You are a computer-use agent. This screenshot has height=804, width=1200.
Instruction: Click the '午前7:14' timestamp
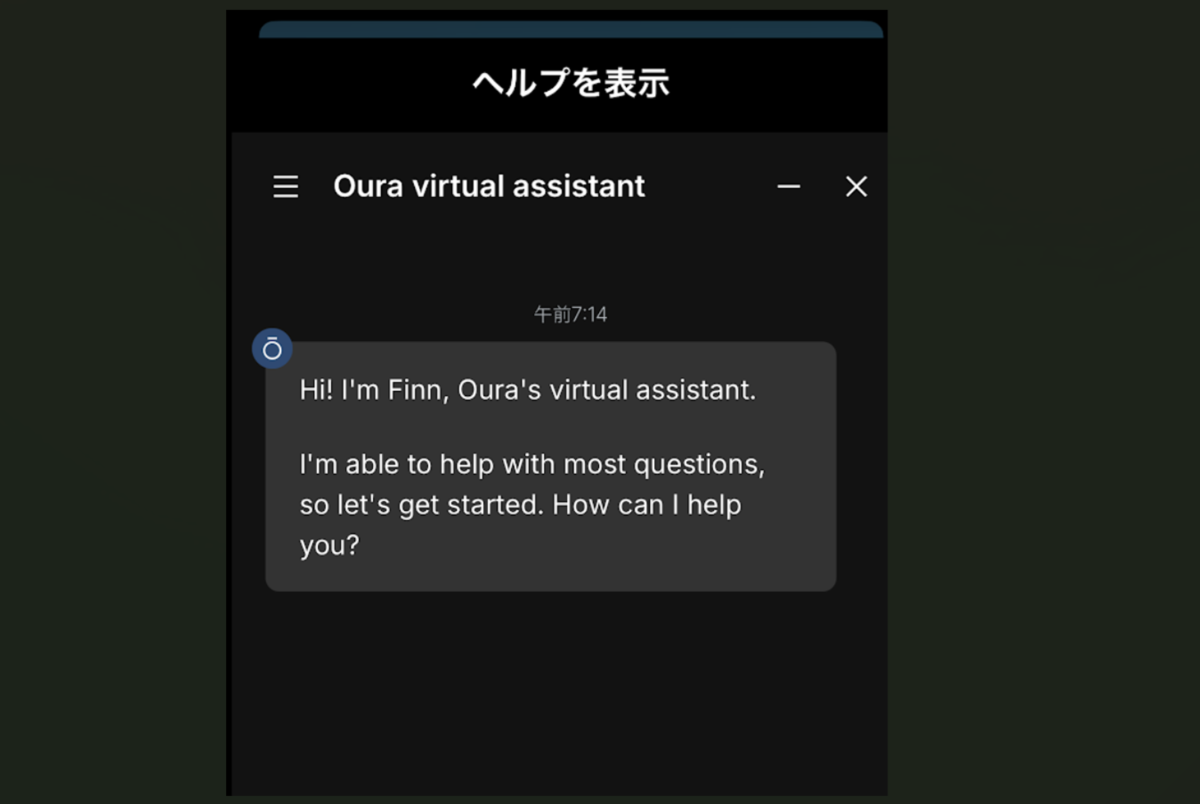570,315
